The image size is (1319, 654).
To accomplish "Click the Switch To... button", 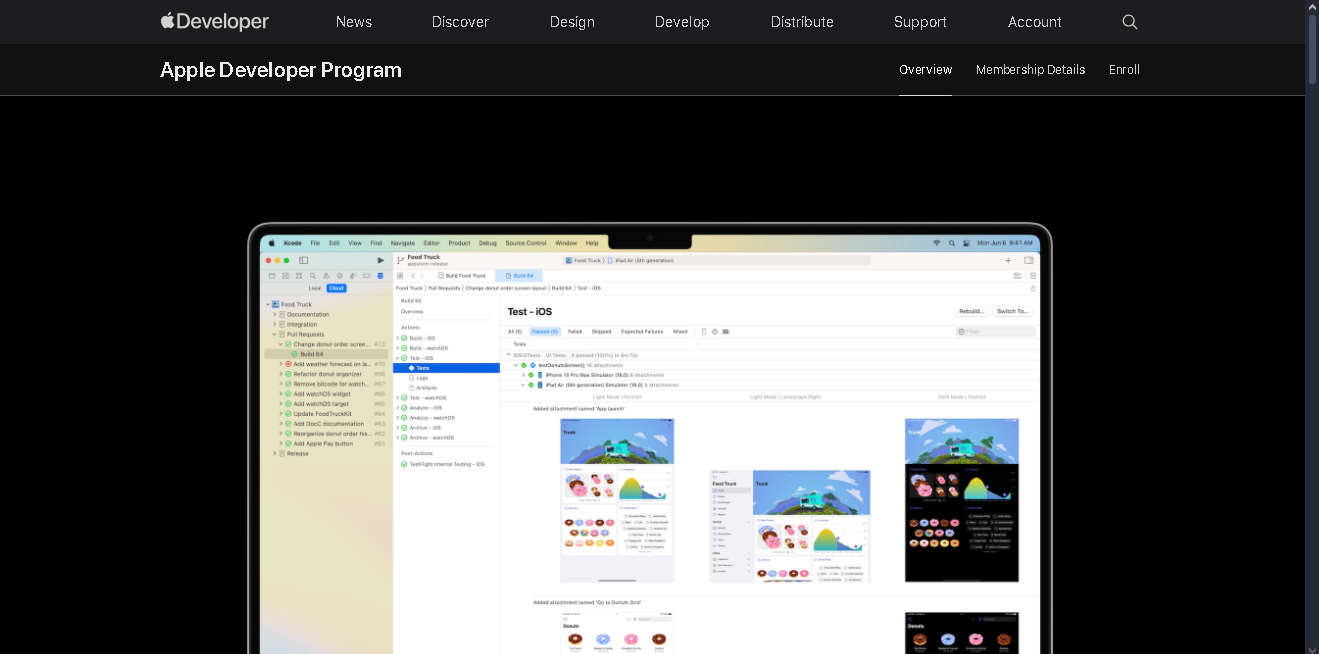I will pyautogui.click(x=1012, y=311).
